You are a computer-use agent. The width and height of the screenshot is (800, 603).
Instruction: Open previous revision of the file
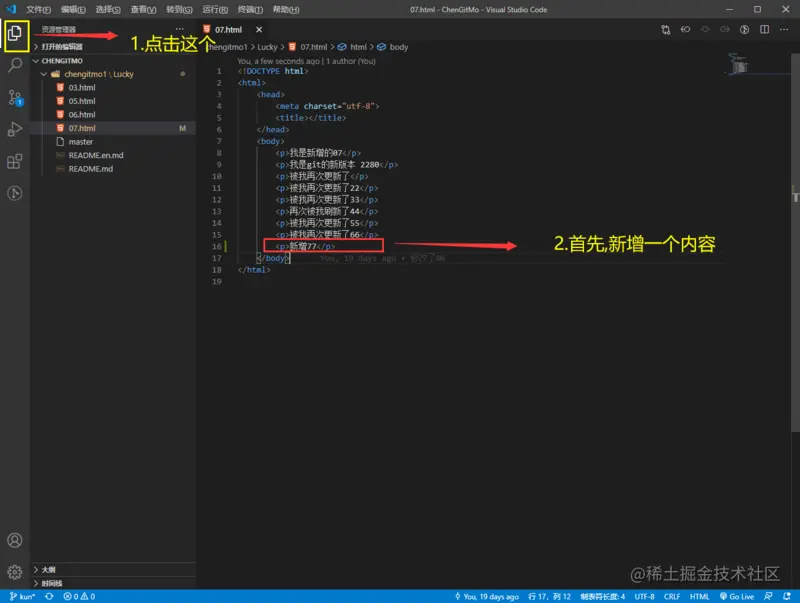685,30
